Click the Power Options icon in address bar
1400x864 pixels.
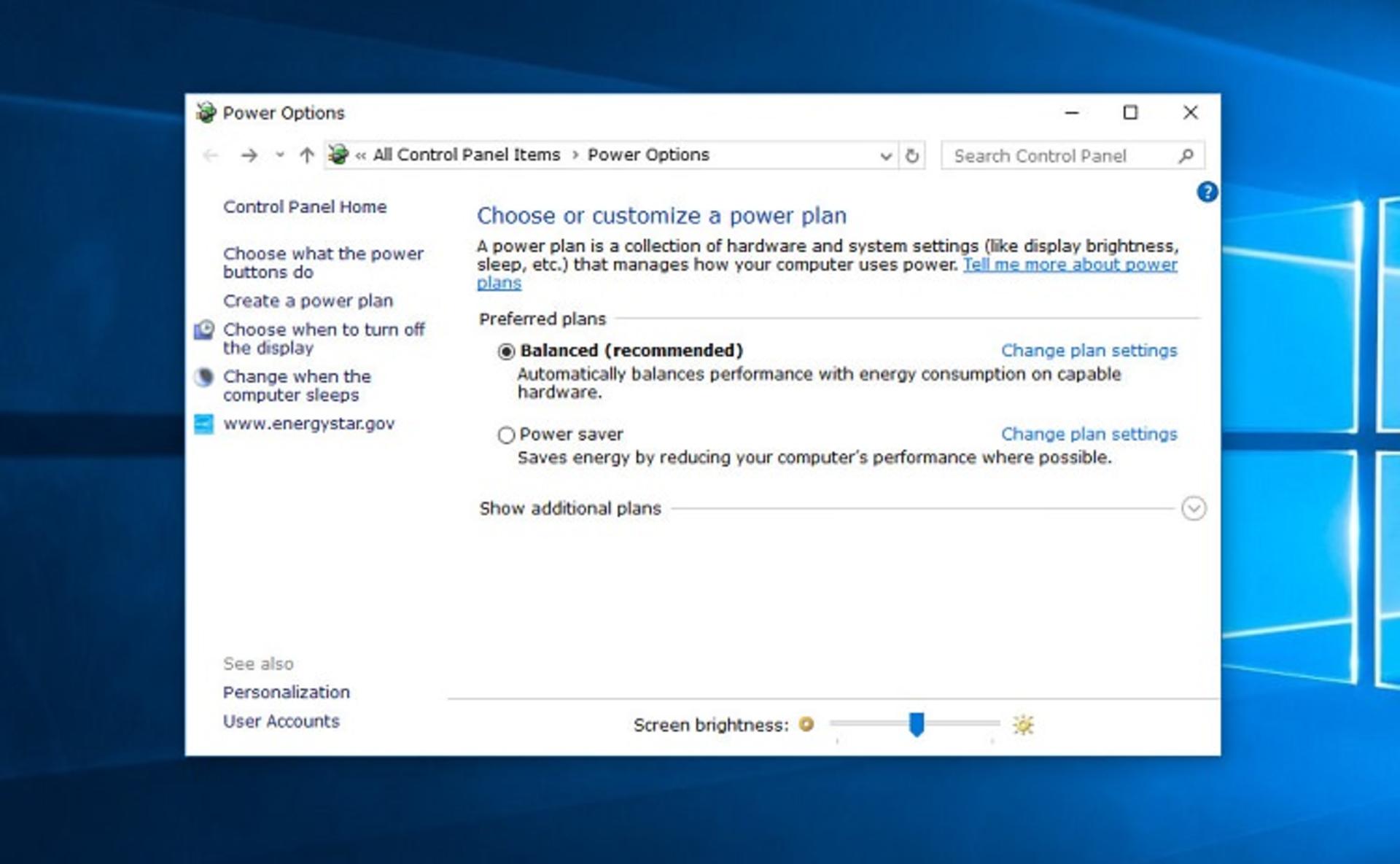coord(338,155)
